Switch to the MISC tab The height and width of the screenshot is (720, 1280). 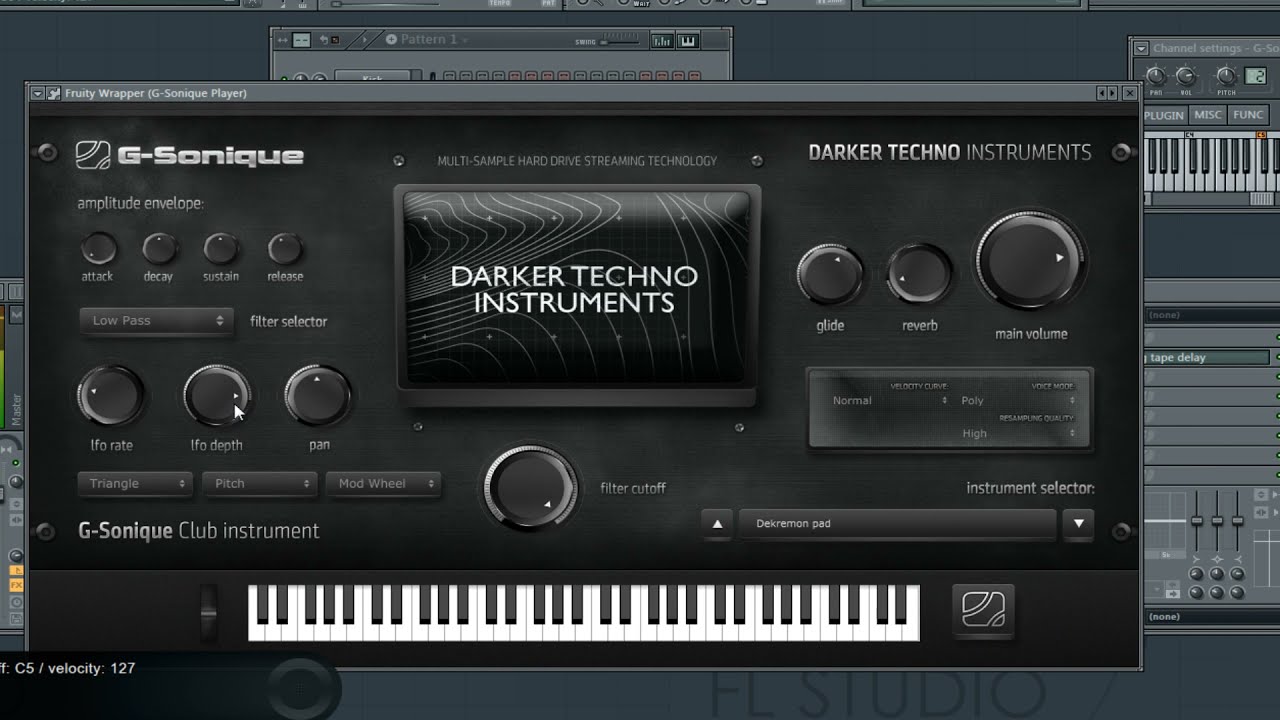1208,115
